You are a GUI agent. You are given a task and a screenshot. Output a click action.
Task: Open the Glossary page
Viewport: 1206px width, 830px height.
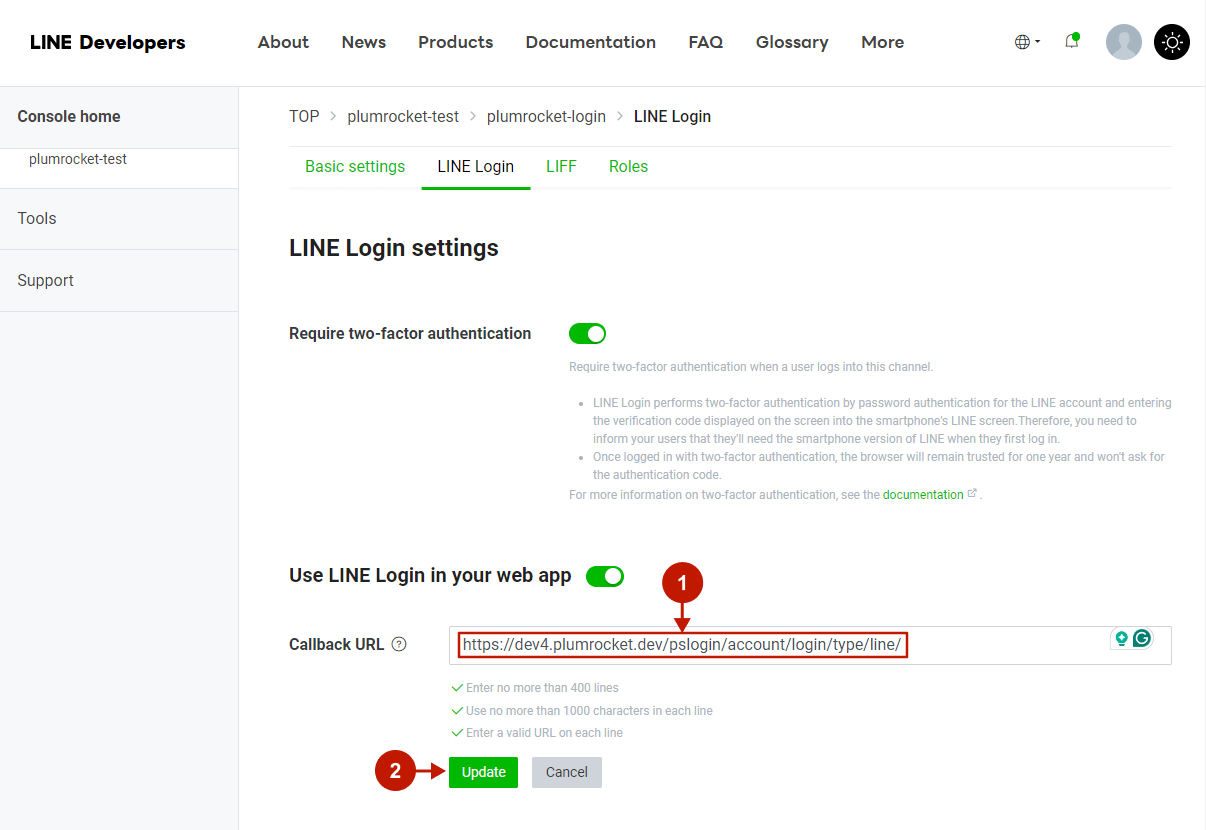(792, 42)
